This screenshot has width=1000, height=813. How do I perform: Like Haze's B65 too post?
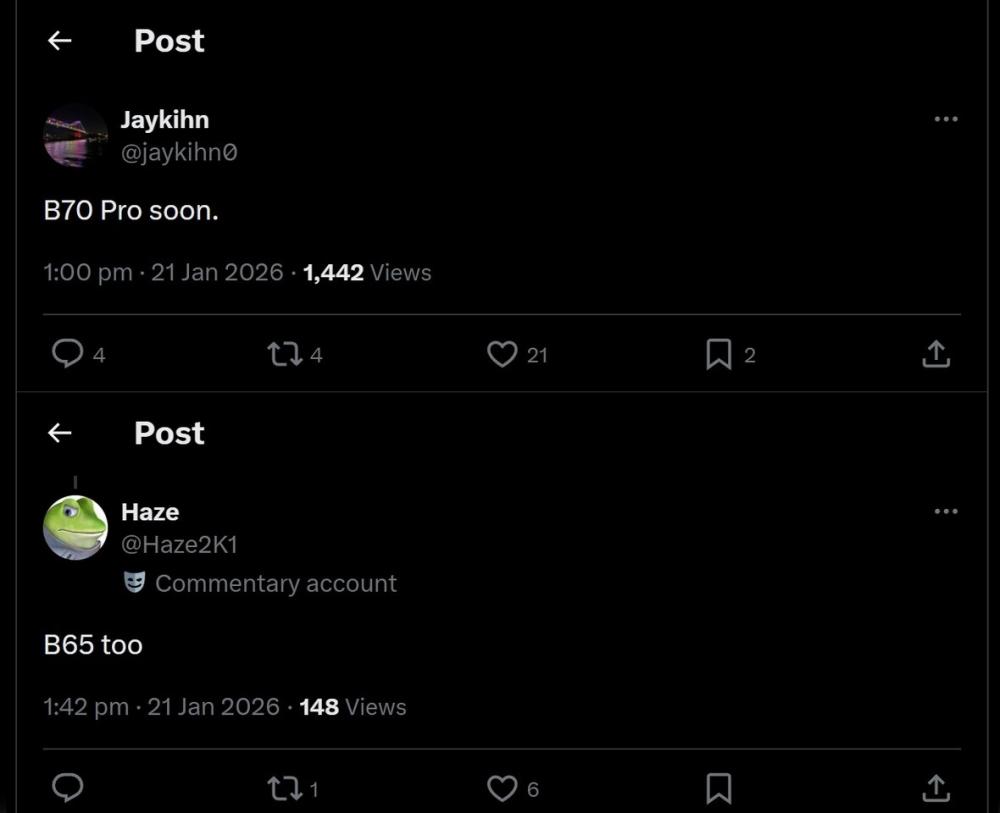coord(502,788)
